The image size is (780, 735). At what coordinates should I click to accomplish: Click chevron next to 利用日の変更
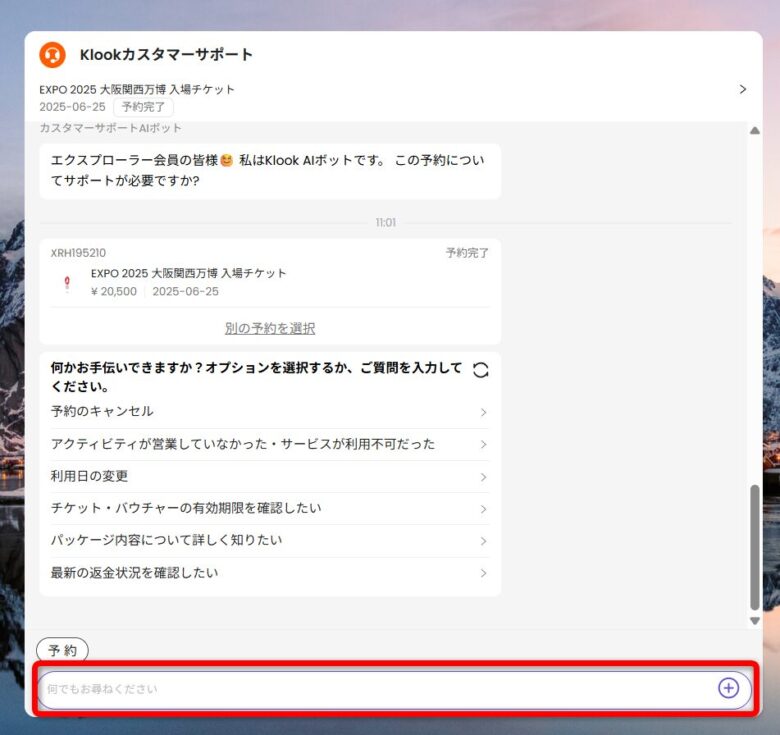click(x=483, y=477)
